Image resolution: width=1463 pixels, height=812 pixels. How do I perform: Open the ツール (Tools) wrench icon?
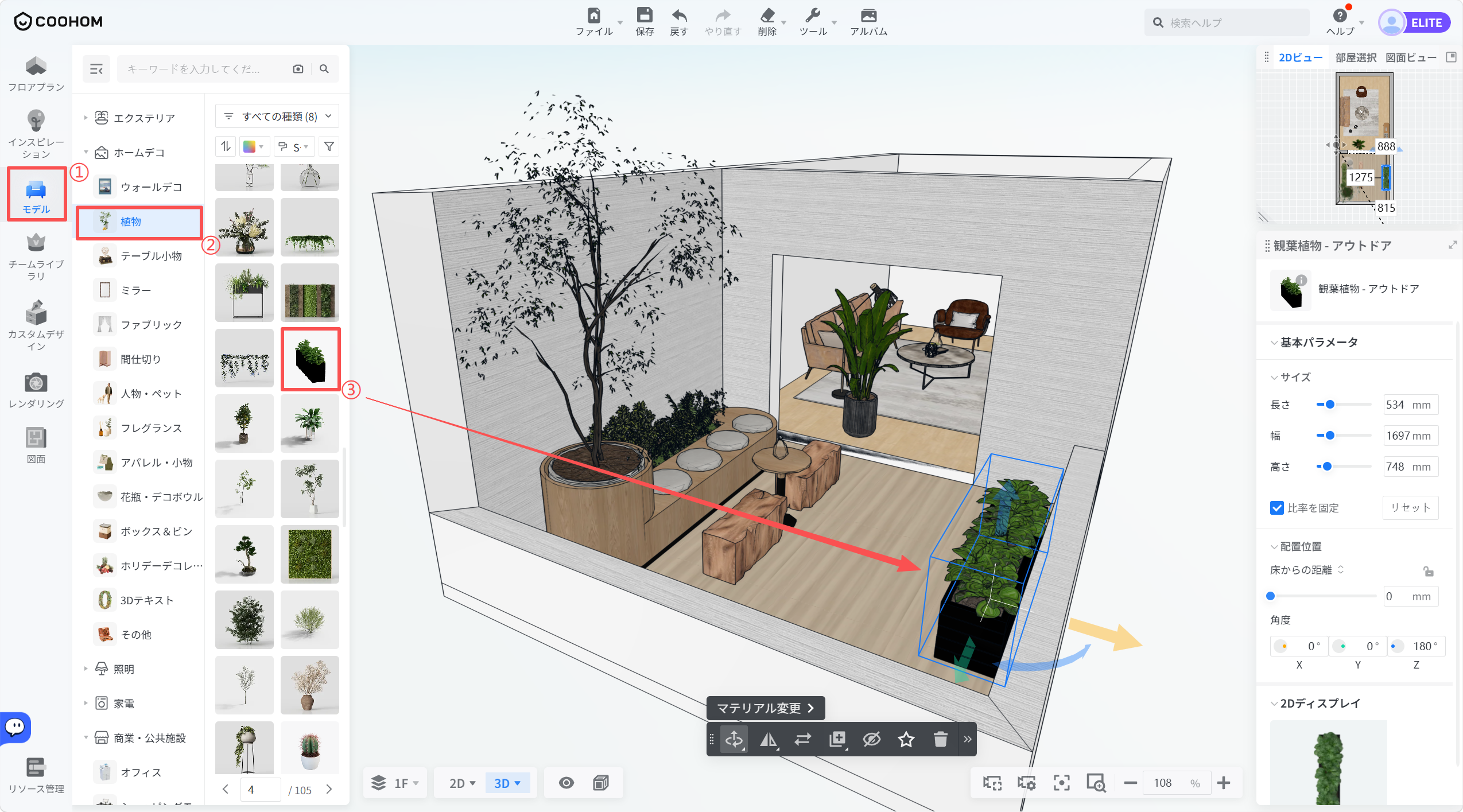(x=813, y=15)
